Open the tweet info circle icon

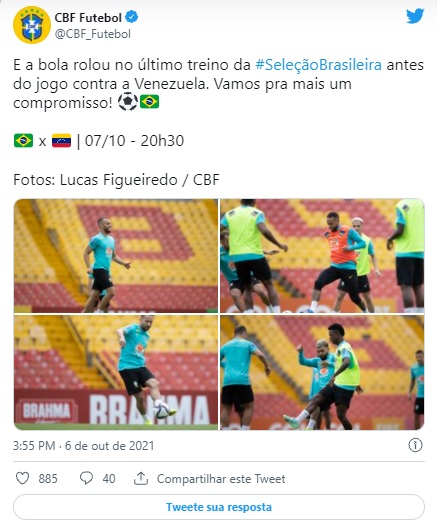415,445
